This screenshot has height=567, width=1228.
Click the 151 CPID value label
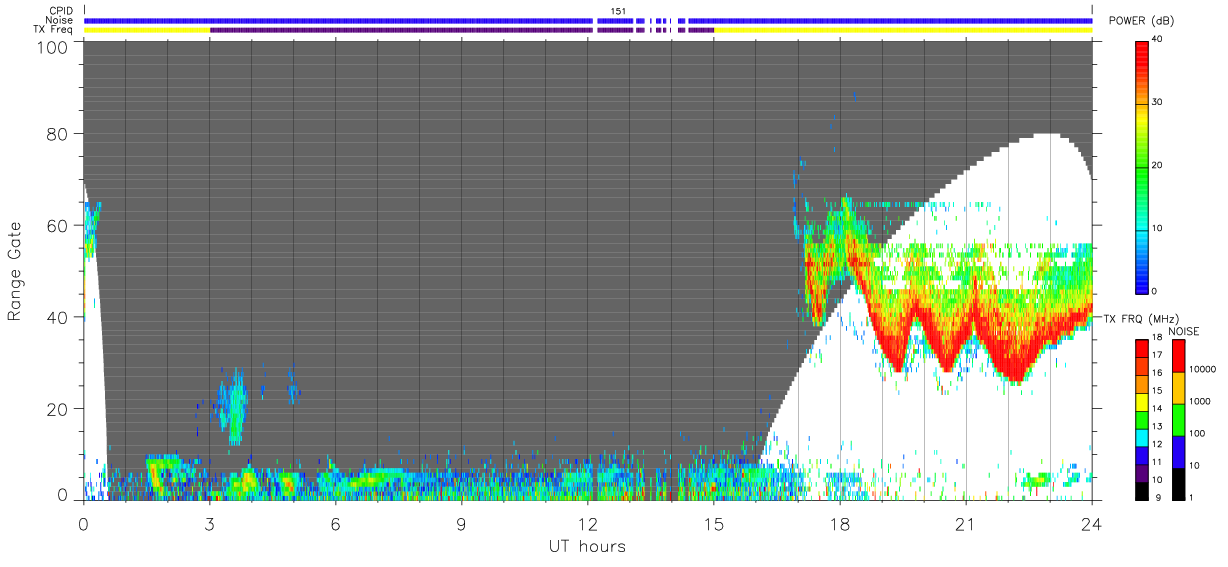pos(618,11)
